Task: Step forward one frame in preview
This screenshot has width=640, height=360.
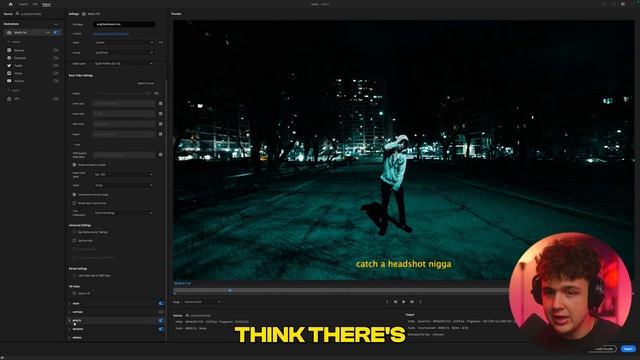Action: tap(412, 302)
